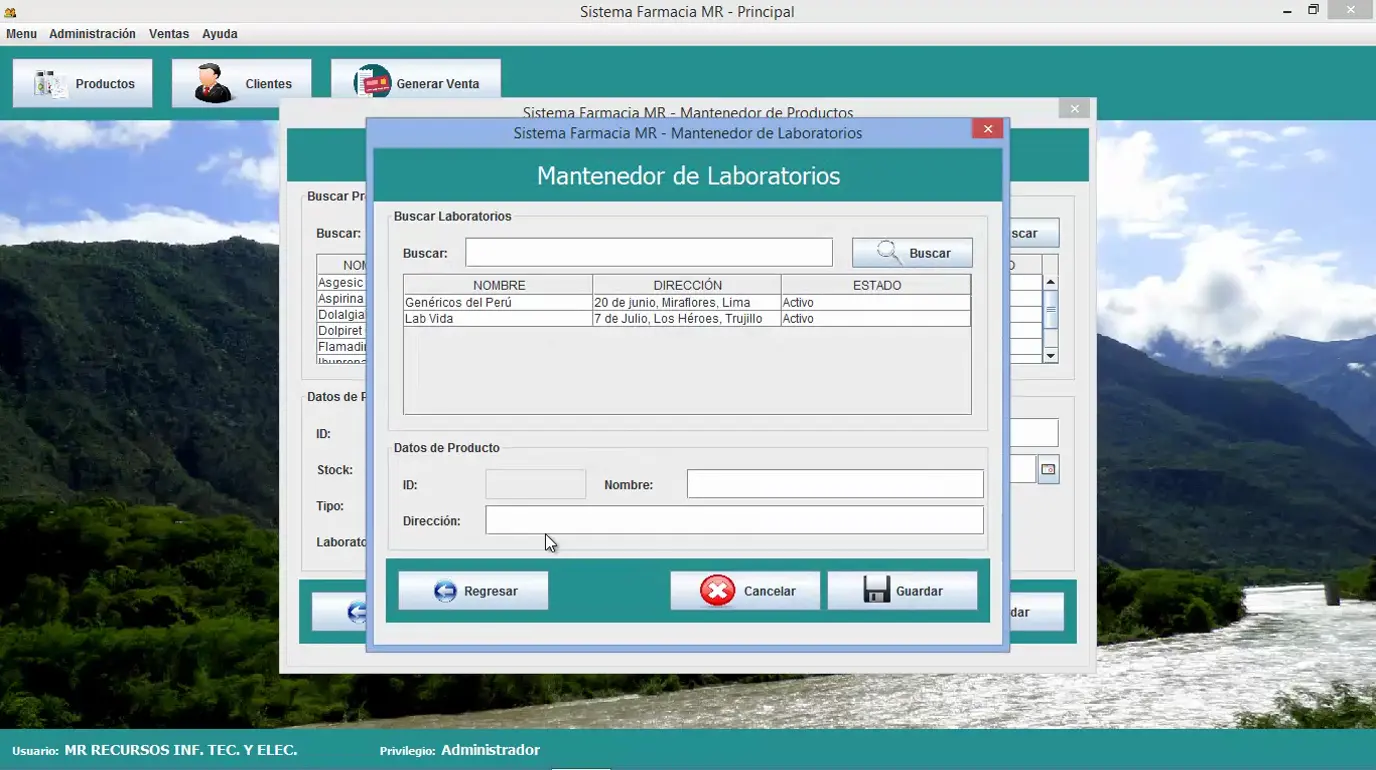
Task: Open the calendar picker beside the date field
Action: click(1047, 468)
